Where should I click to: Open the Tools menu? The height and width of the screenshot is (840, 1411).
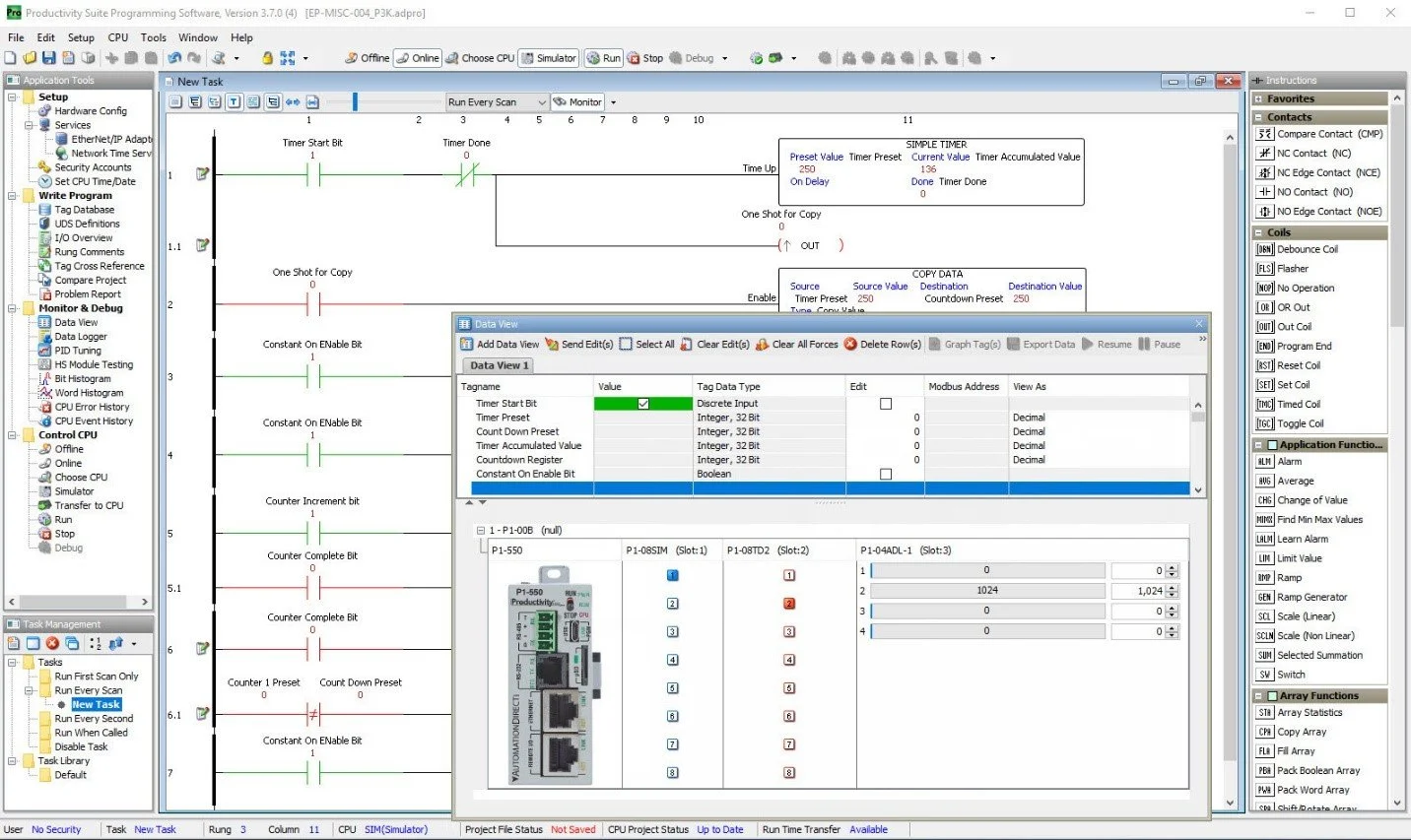154,37
